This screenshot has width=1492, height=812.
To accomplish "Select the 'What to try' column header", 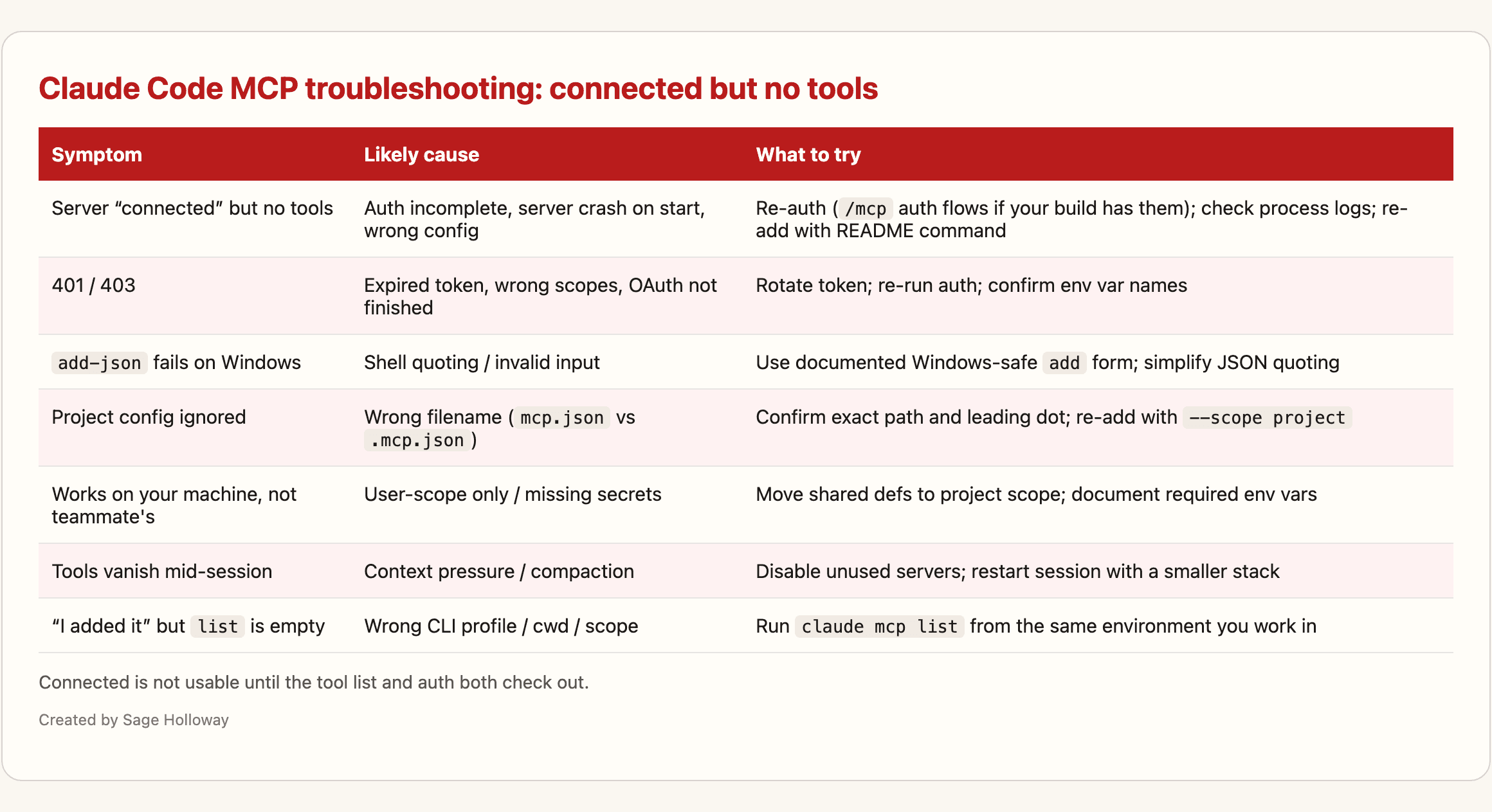I will tap(808, 154).
